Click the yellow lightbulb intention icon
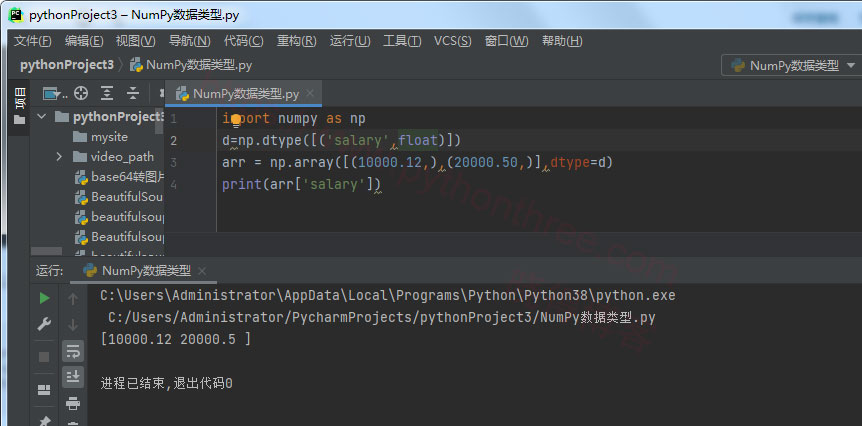 (236, 120)
